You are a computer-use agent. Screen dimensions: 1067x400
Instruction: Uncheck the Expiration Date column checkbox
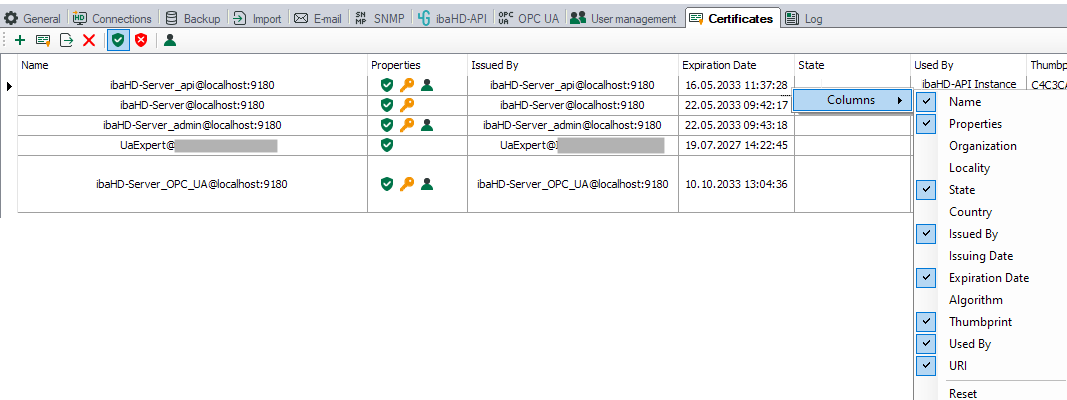point(926,278)
